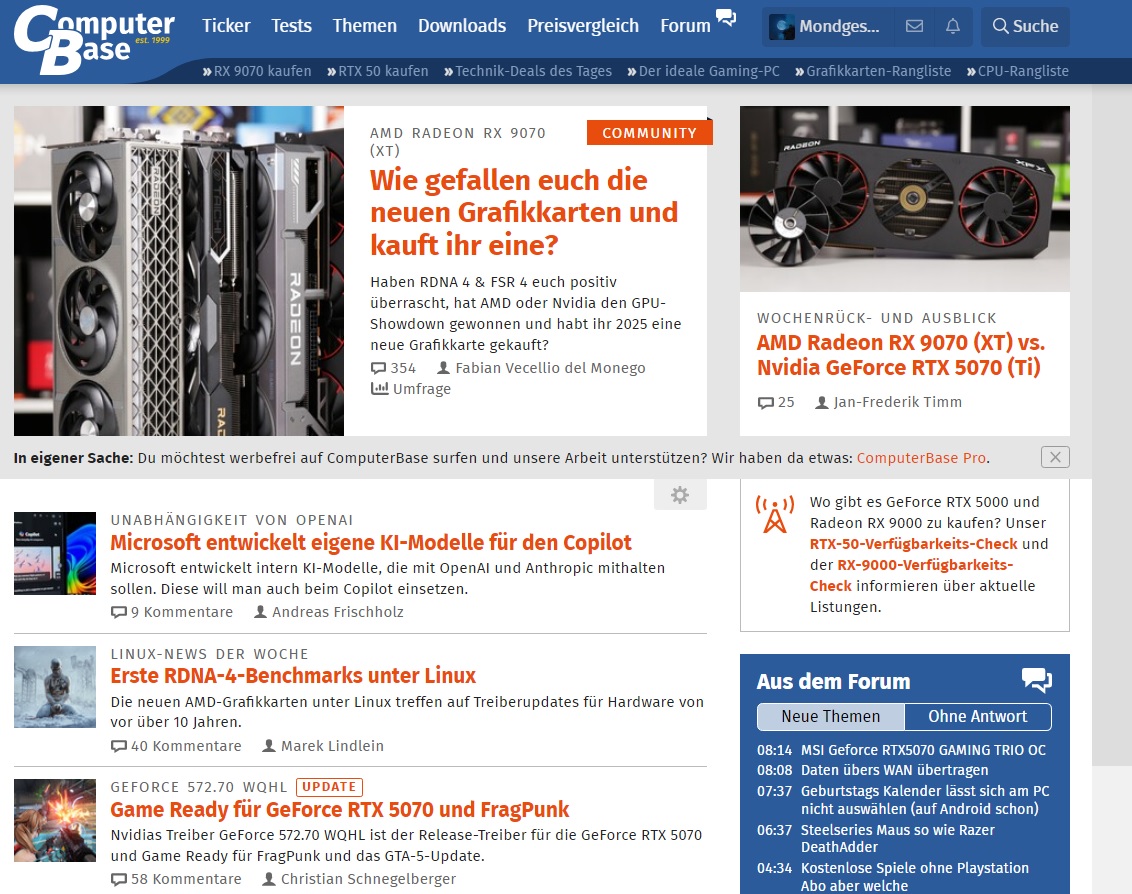This screenshot has height=894, width=1132.
Task: Click the 25 comments bubble icon
Action: (765, 402)
